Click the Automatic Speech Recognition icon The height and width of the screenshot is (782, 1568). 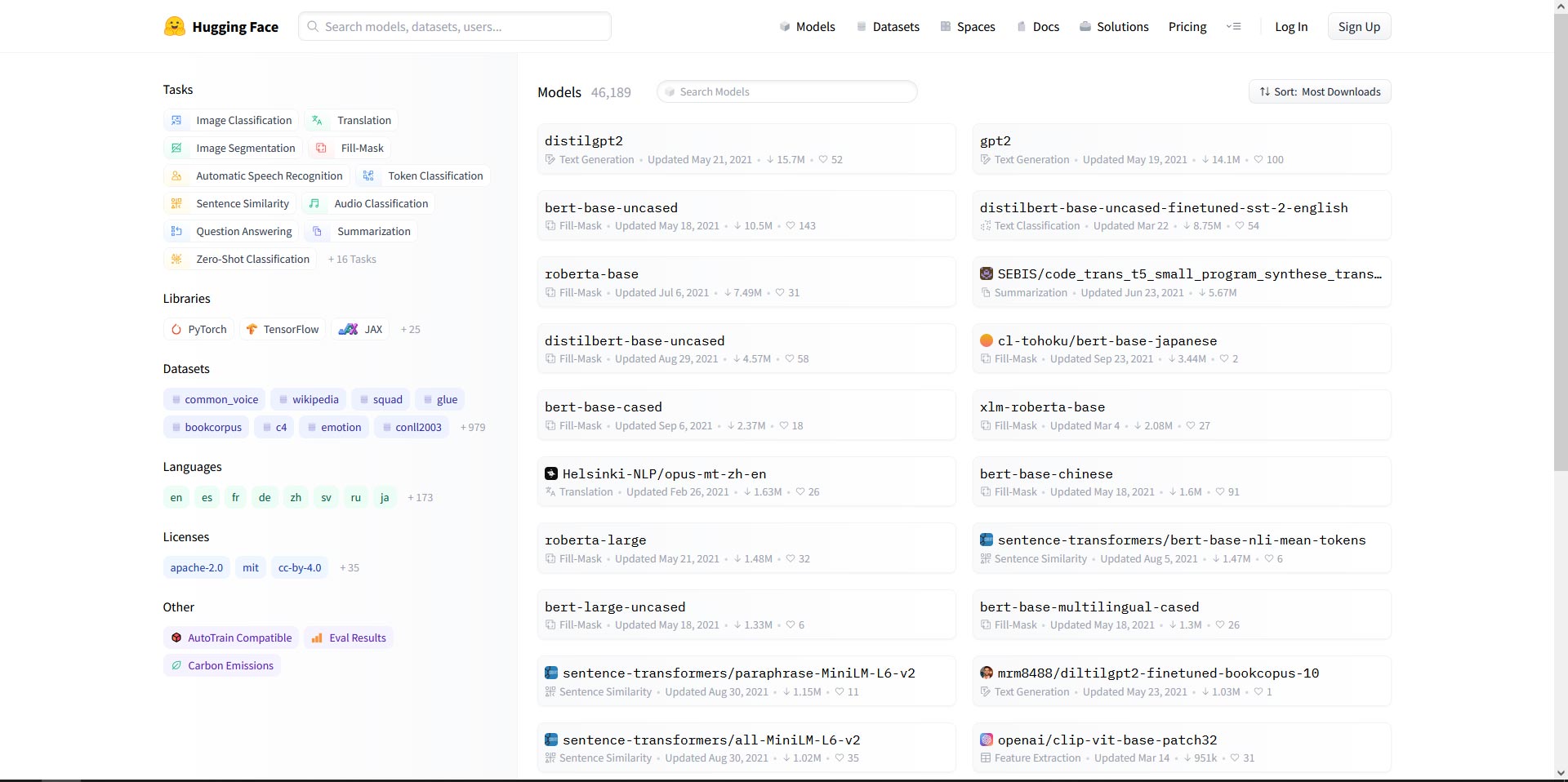pos(176,176)
